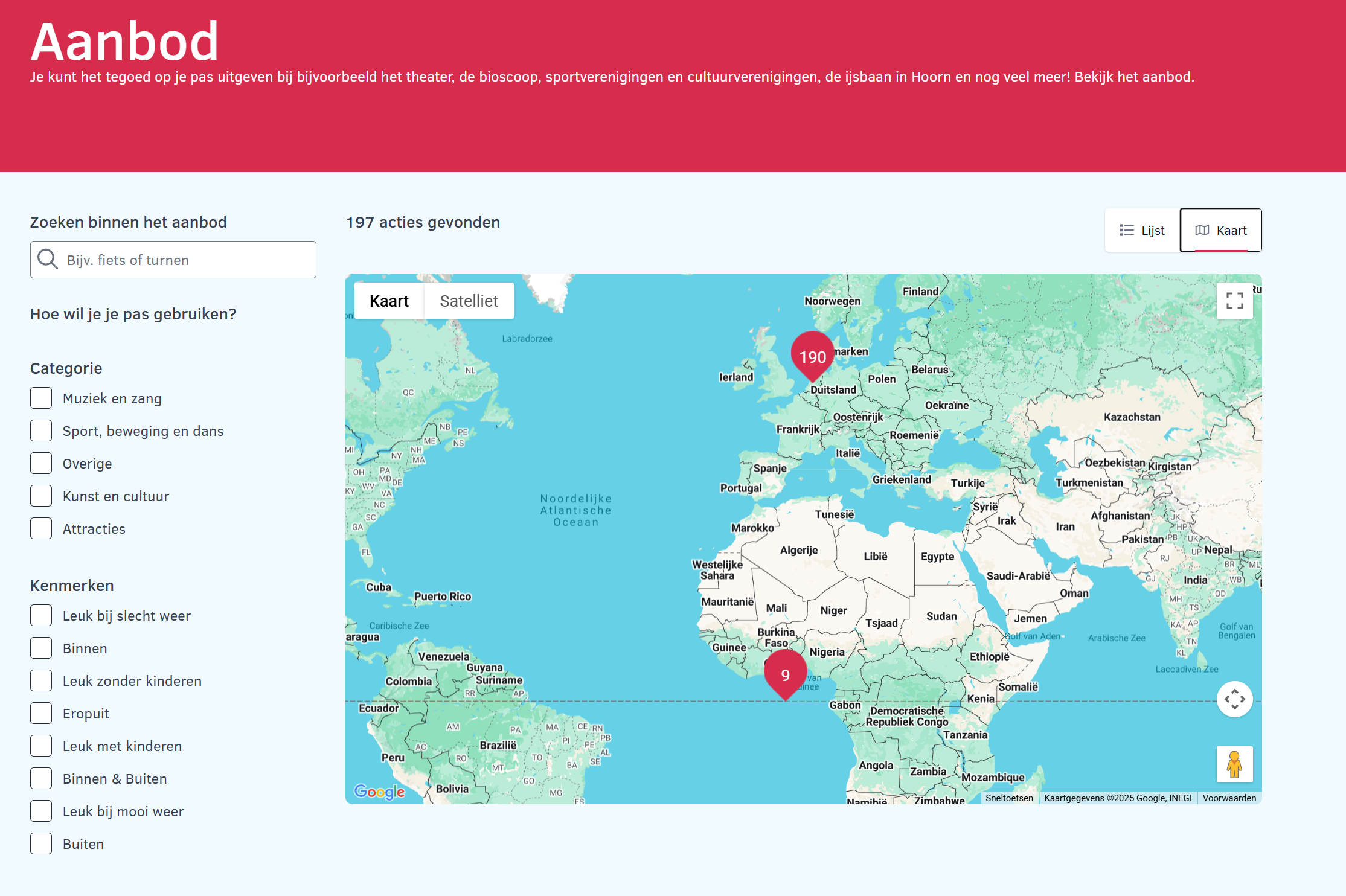Tick the Kunst en cultuur checkbox
The height and width of the screenshot is (896, 1346).
41,496
